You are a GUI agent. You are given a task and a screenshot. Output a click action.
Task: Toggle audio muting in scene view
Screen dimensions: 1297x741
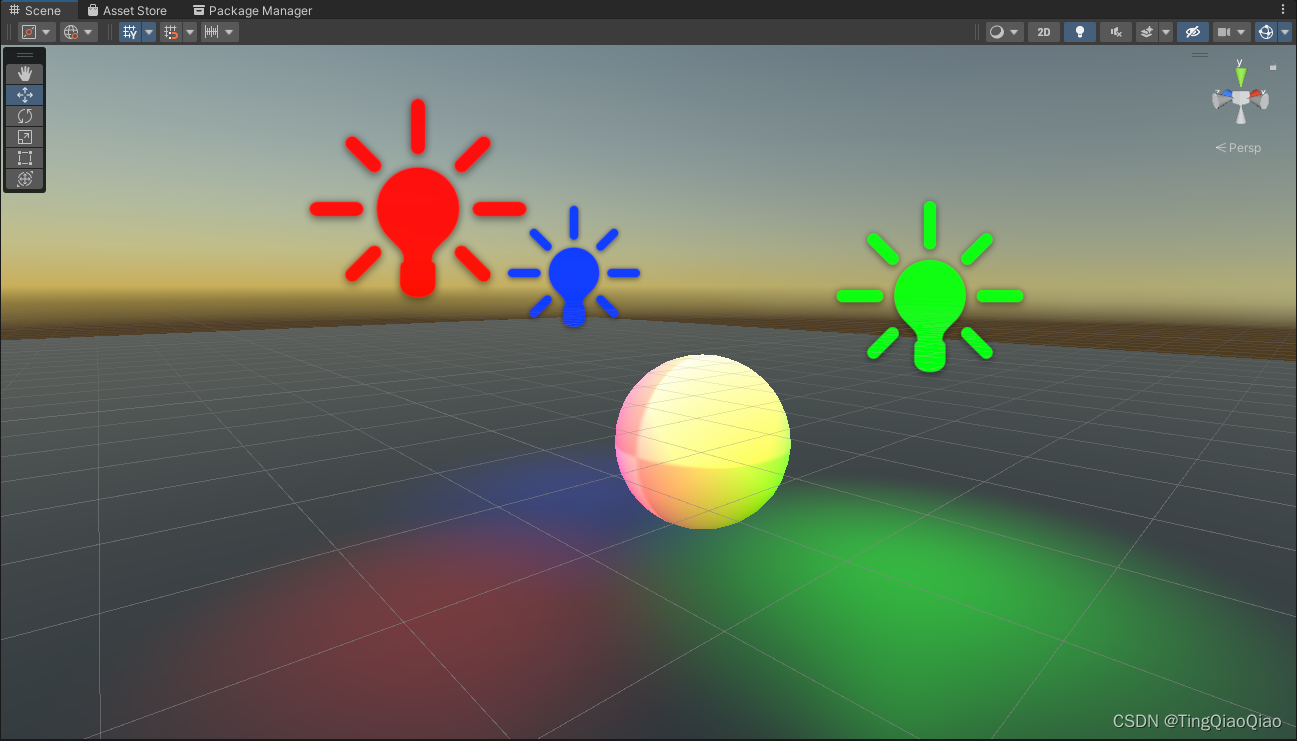point(1115,31)
